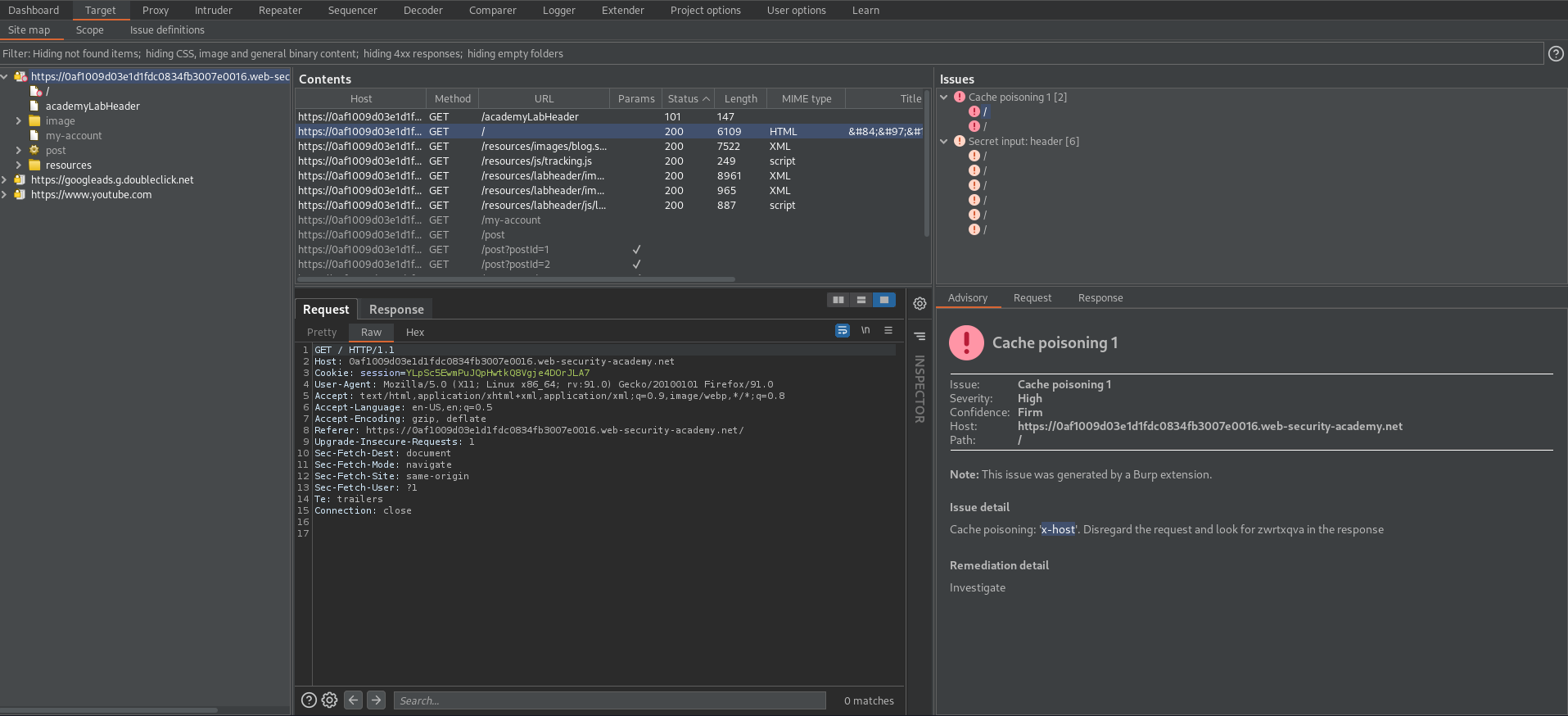Sort contents by MIME type header
1568x716 pixels.
(x=807, y=99)
